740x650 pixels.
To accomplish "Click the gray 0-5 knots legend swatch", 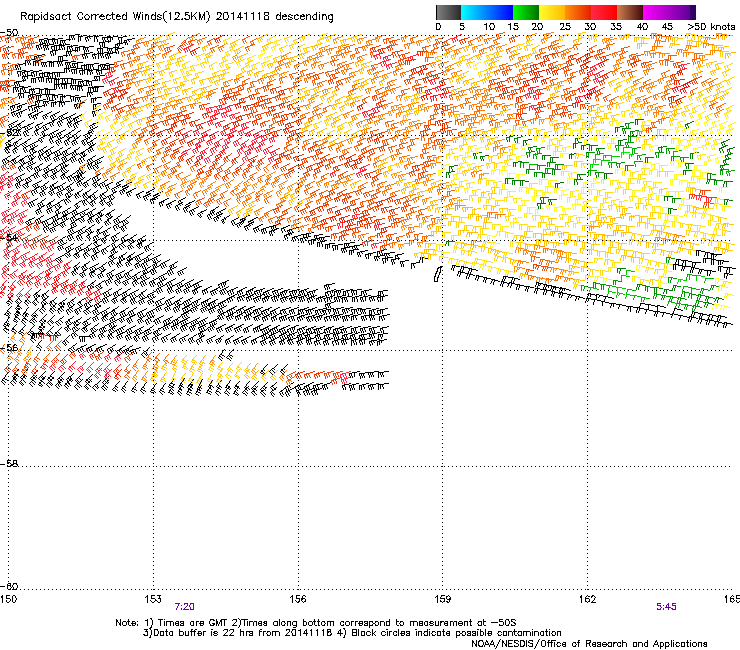I will click(448, 12).
